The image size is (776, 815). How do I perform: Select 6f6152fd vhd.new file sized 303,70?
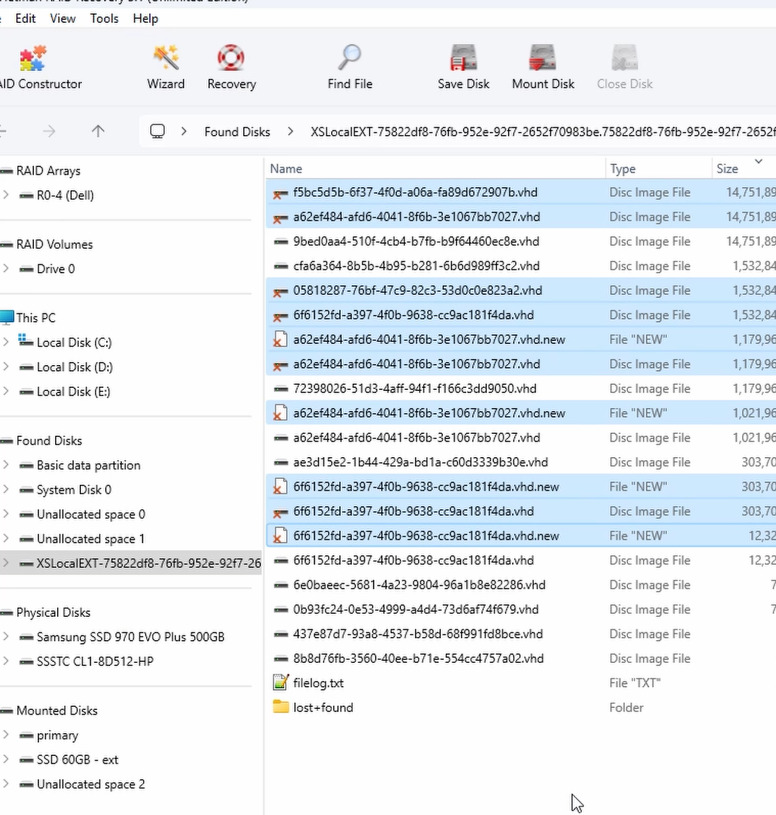click(521, 487)
